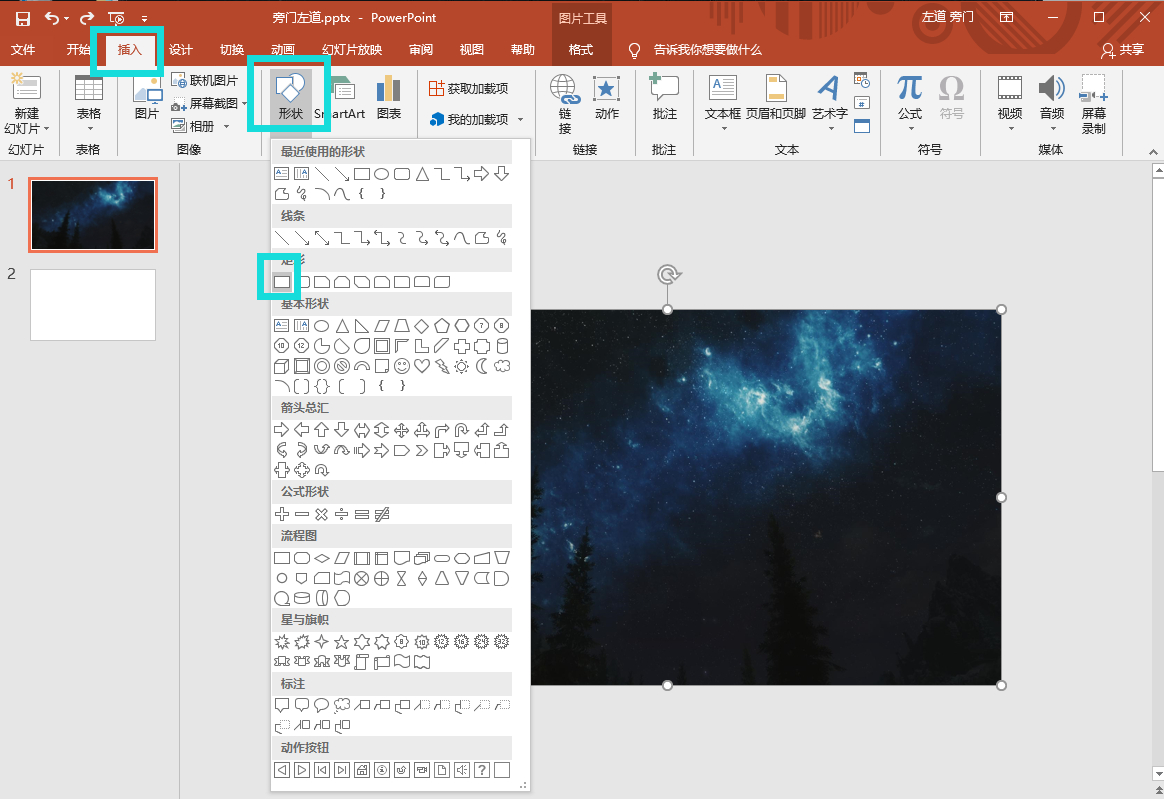Pick the cylinder basic shape

[x=502, y=346]
